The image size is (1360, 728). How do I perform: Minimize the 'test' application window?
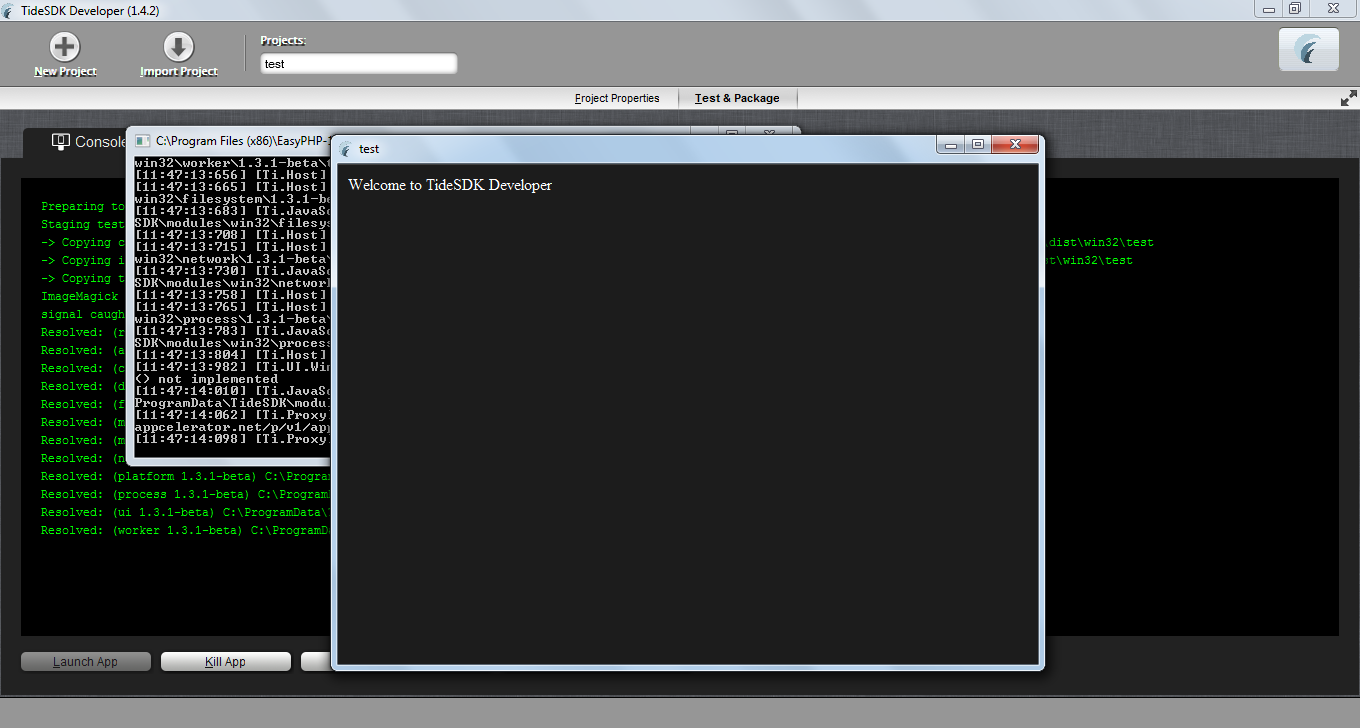951,145
